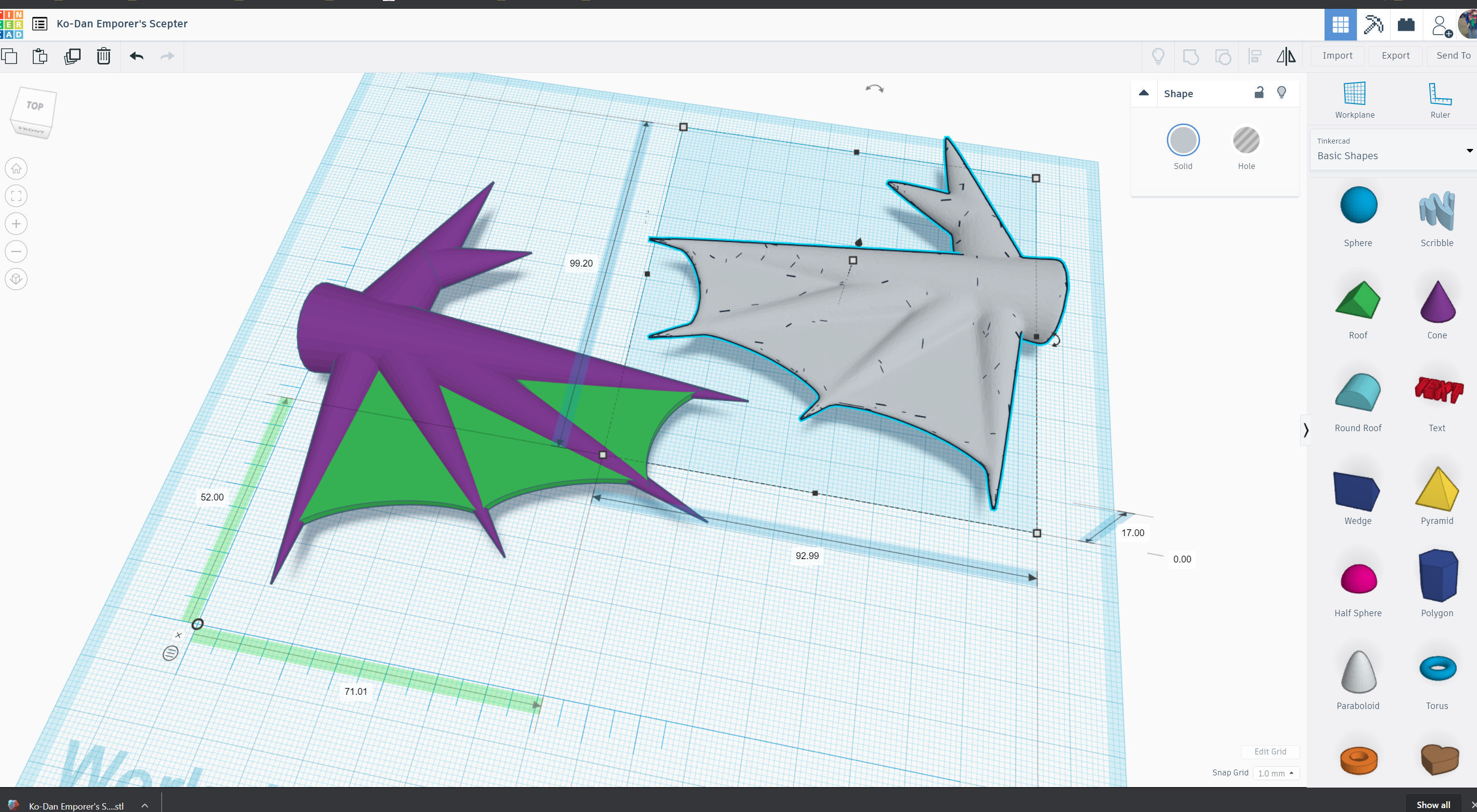
Task: Open the design list menu icon
Action: click(x=40, y=24)
